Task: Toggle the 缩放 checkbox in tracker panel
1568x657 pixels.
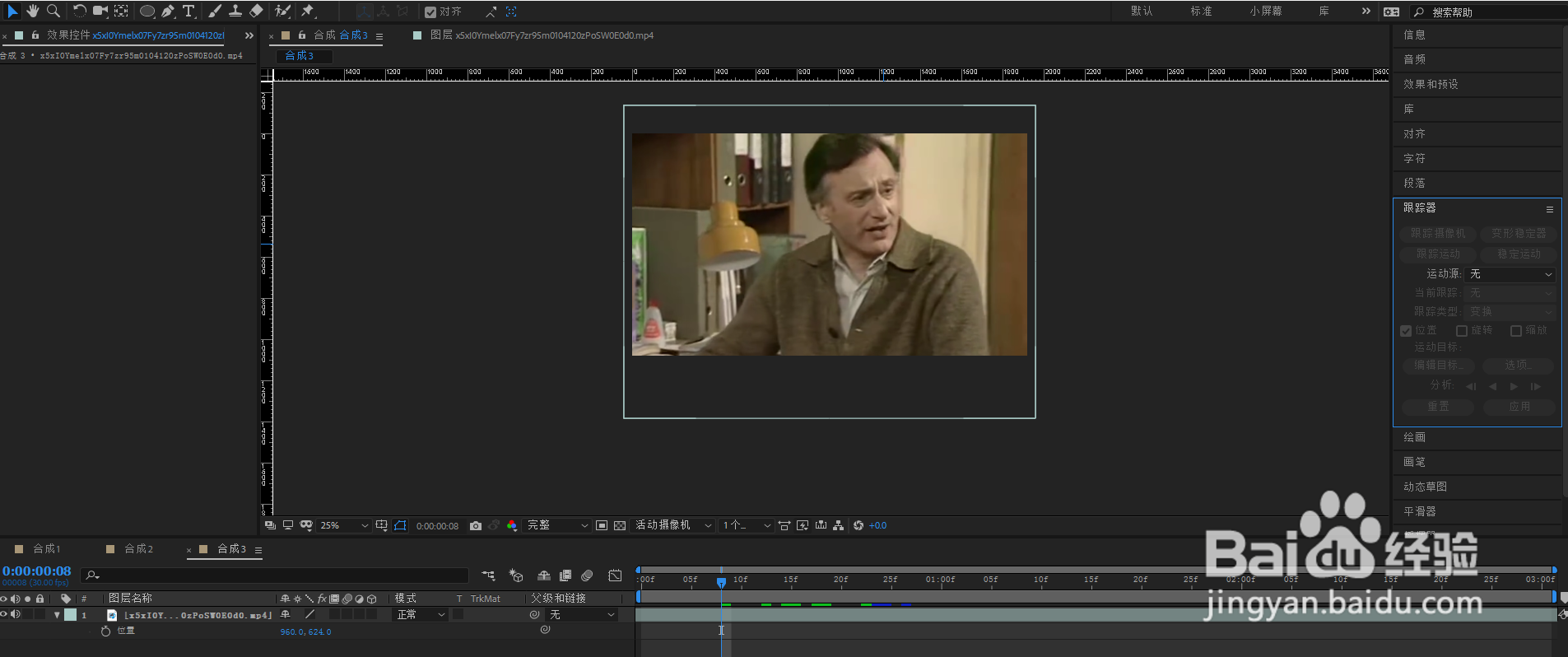Action: click(1515, 330)
